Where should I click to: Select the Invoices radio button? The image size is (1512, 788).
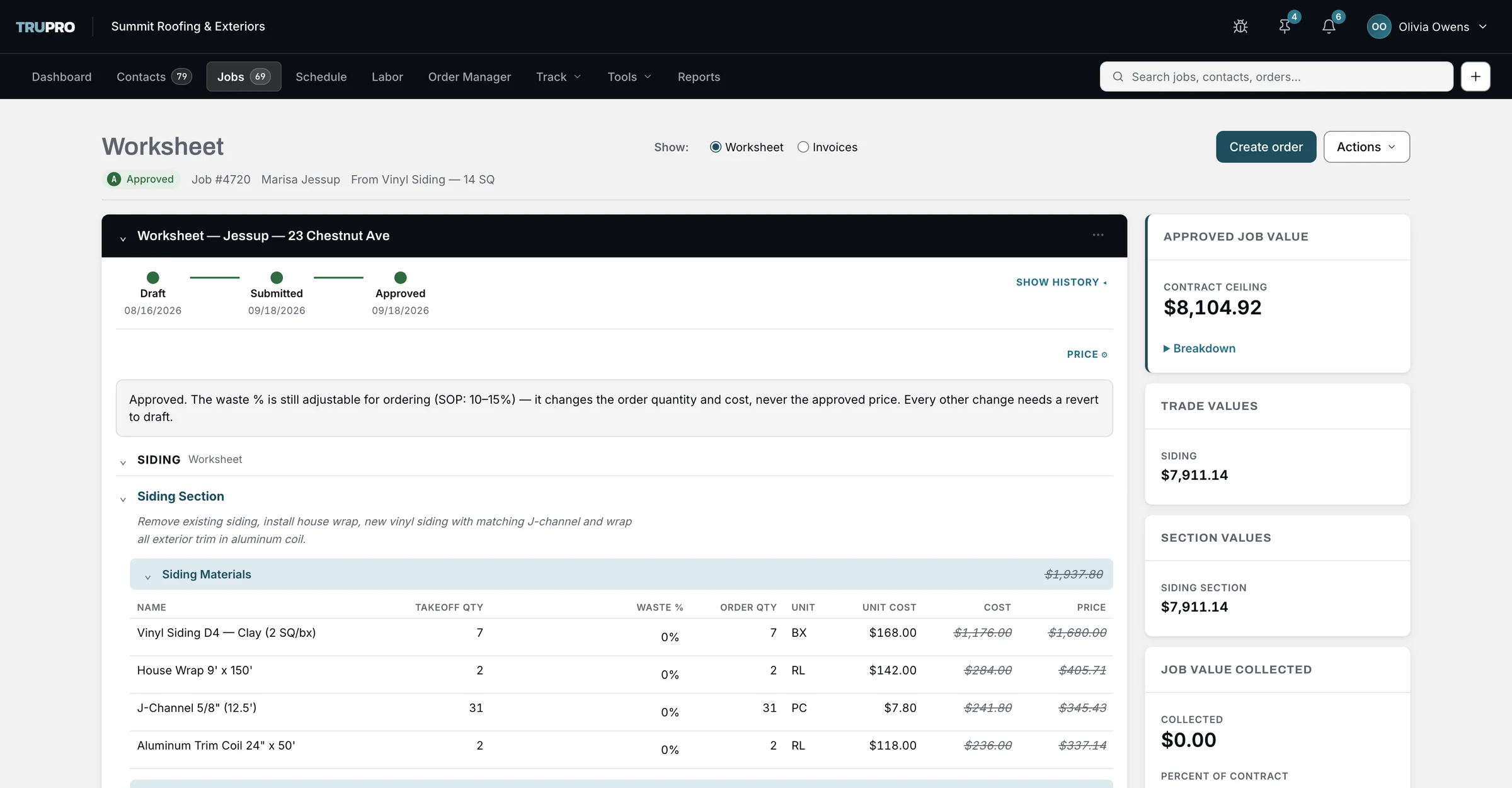tap(803, 147)
